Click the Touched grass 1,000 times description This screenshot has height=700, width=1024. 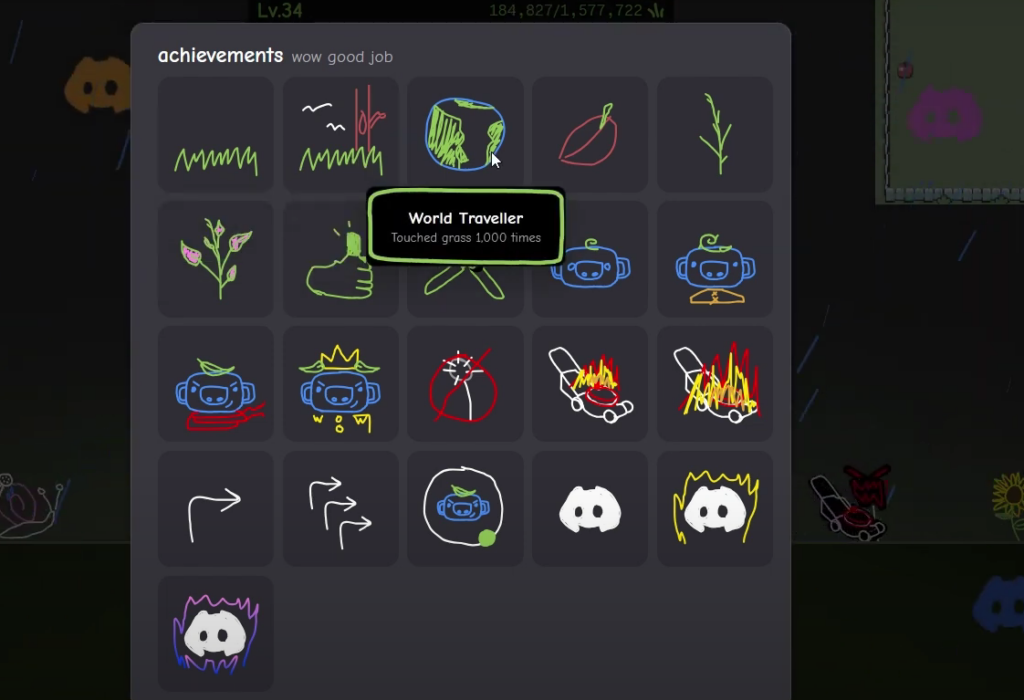point(466,238)
